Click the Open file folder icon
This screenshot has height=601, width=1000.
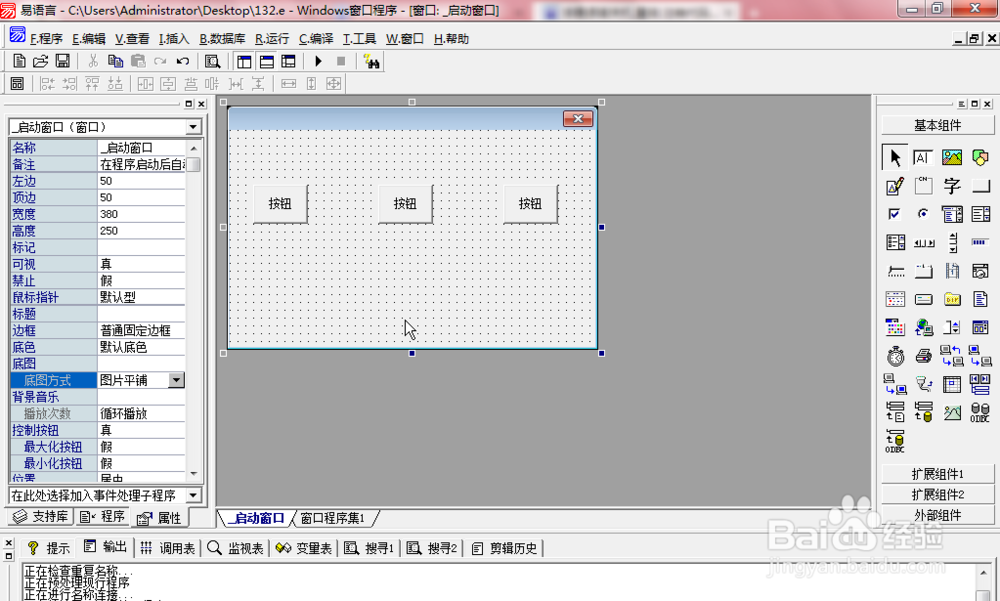click(x=40, y=61)
